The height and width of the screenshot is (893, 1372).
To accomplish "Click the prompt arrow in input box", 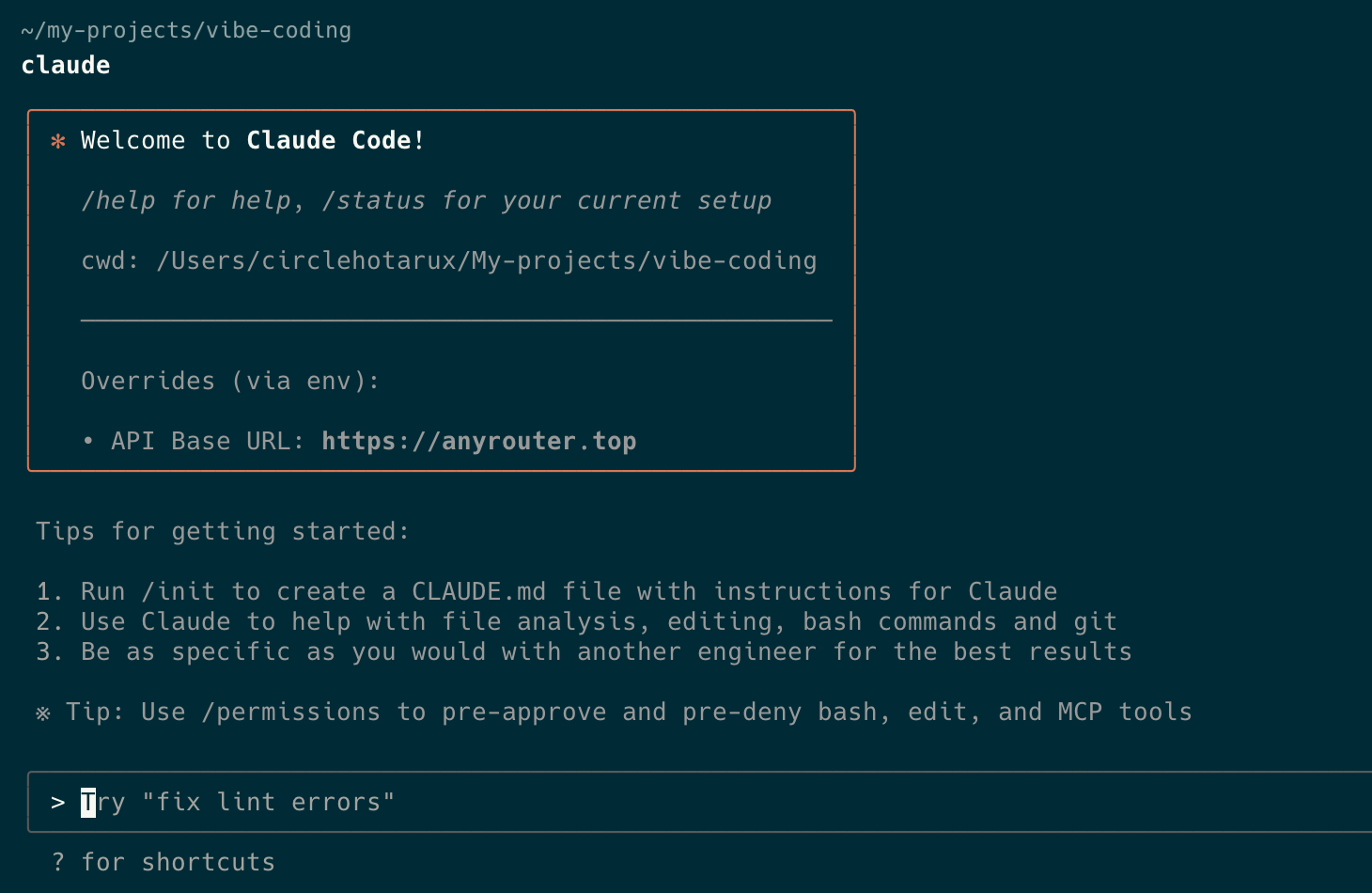I will point(58,802).
